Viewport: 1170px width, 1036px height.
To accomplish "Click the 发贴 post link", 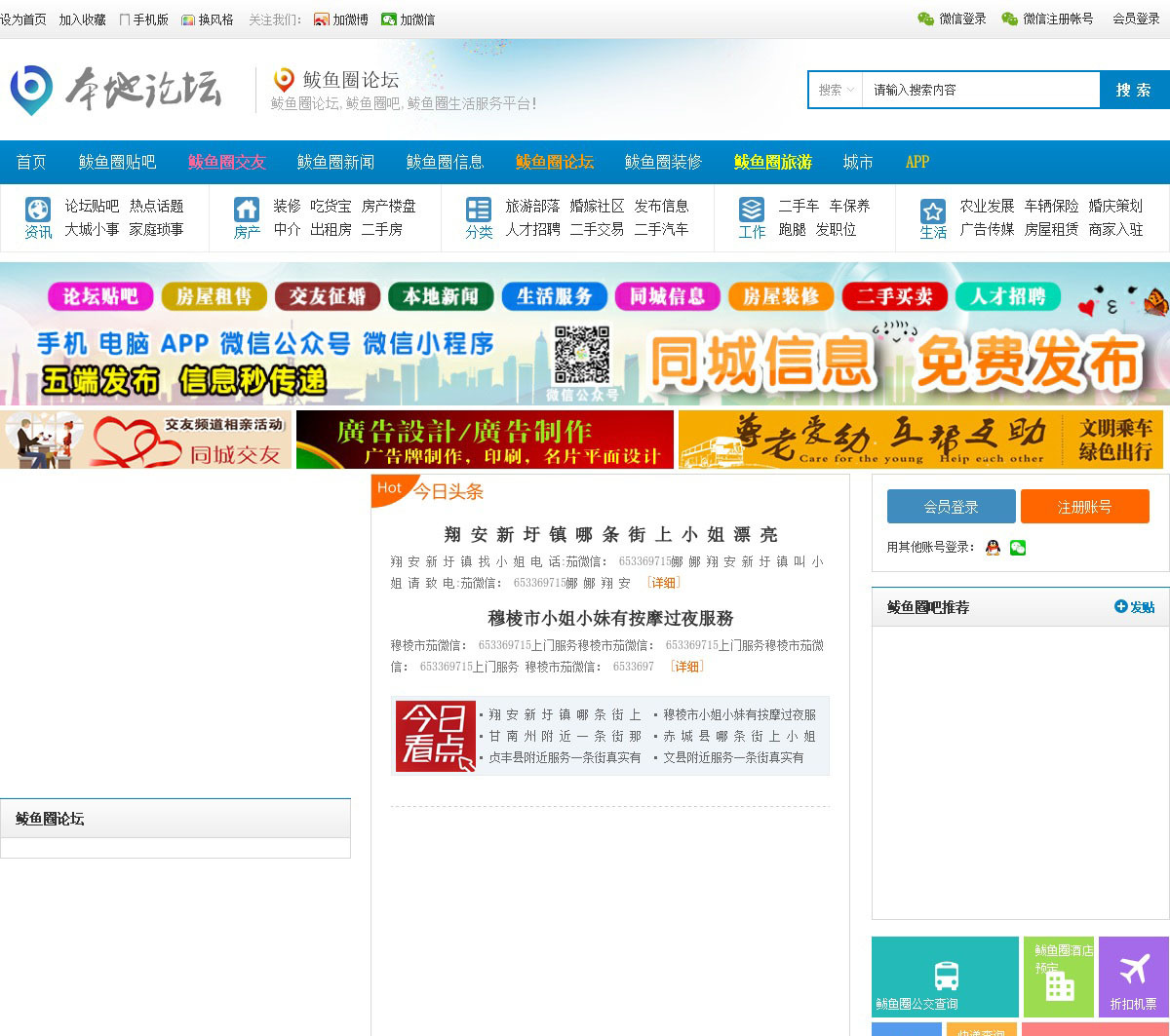I will (1135, 607).
